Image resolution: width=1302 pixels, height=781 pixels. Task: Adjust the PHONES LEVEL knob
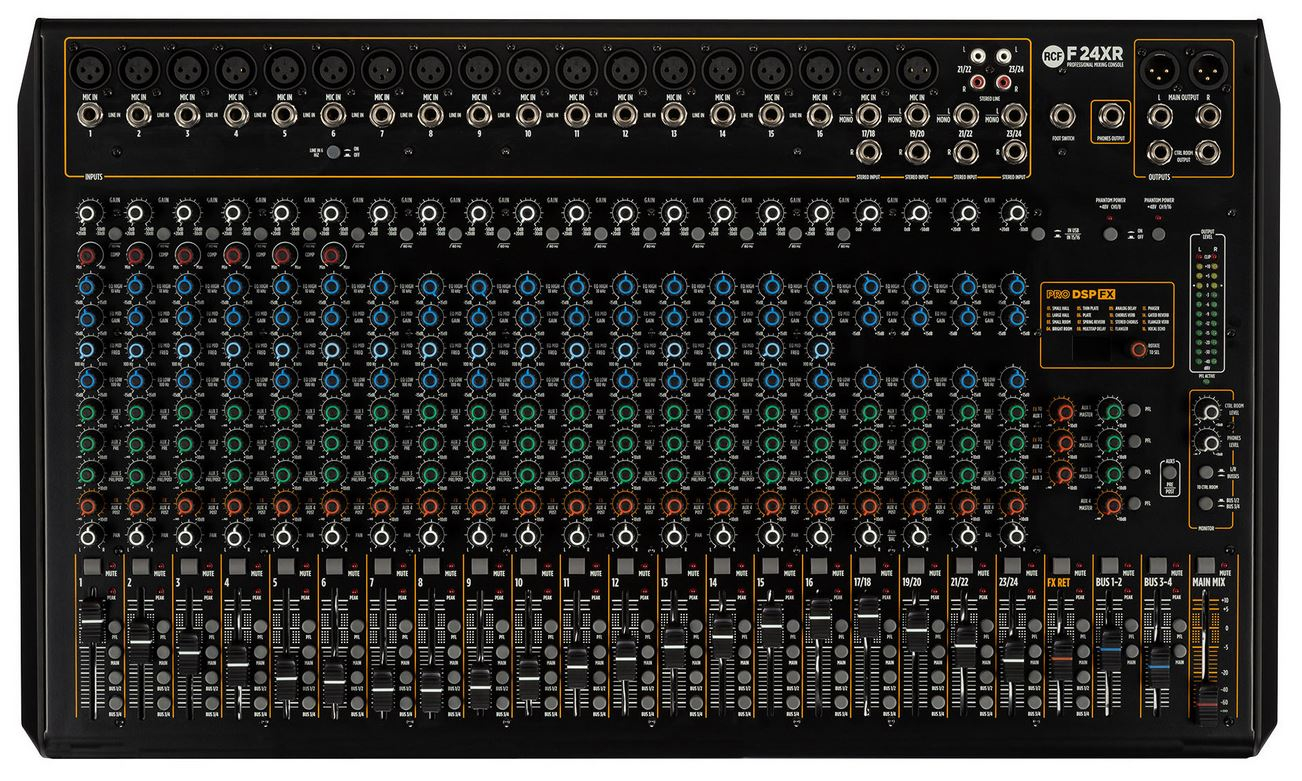[x=1211, y=442]
